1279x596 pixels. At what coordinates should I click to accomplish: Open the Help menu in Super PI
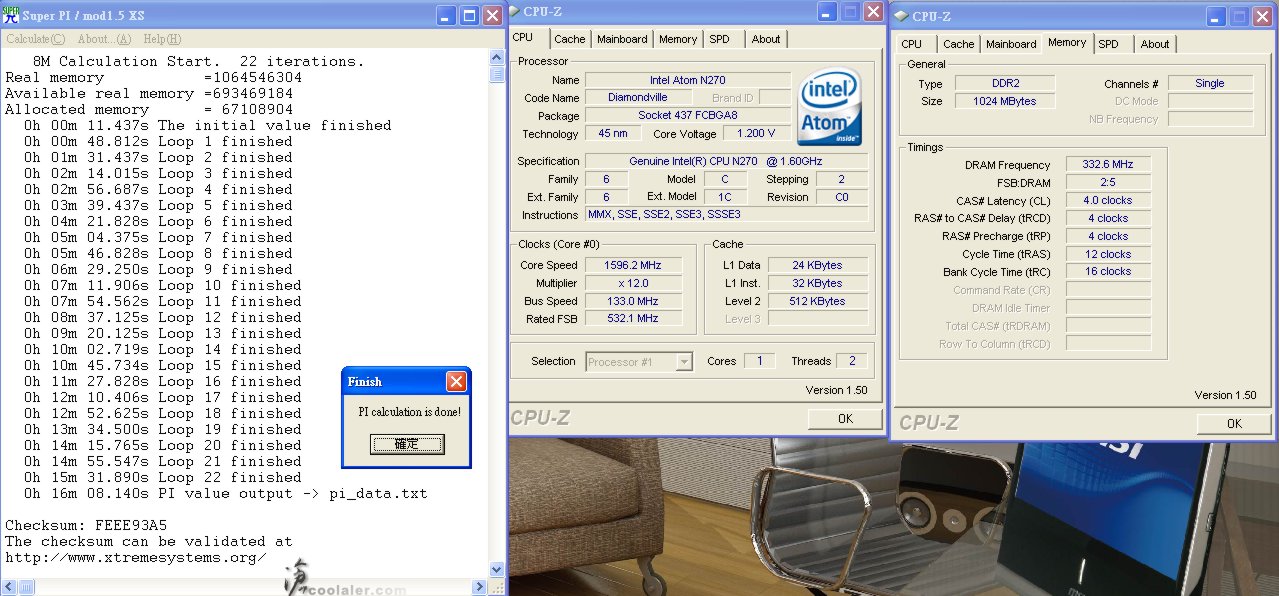162,39
